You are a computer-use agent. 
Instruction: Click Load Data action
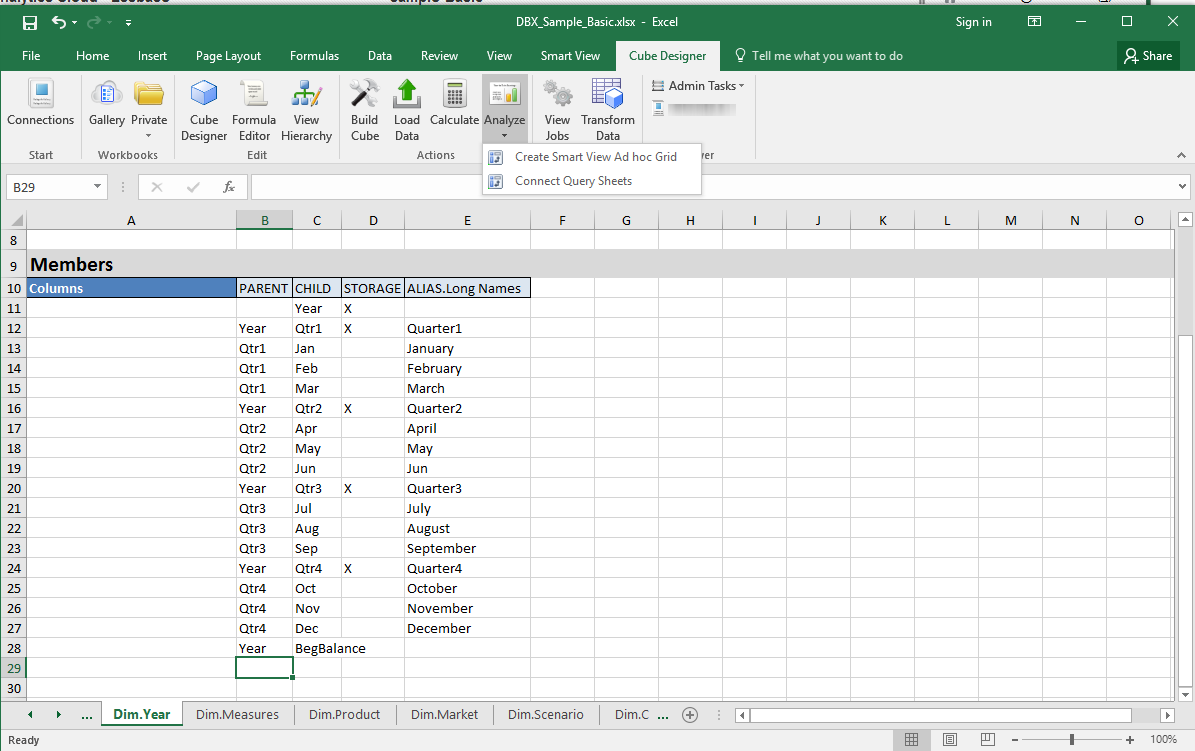coord(406,111)
